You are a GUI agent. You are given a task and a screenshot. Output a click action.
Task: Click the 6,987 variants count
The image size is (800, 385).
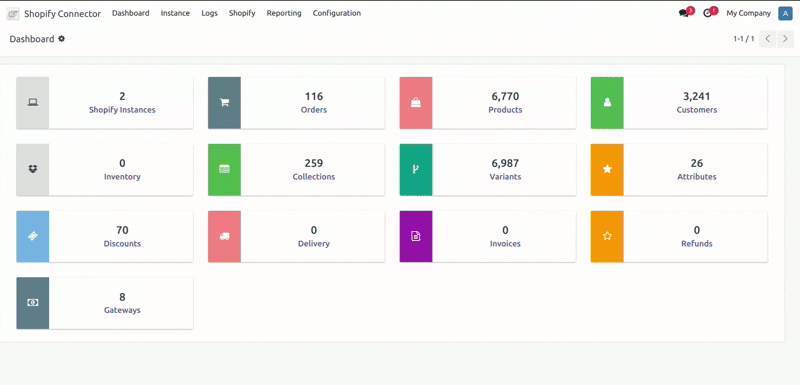coord(505,163)
